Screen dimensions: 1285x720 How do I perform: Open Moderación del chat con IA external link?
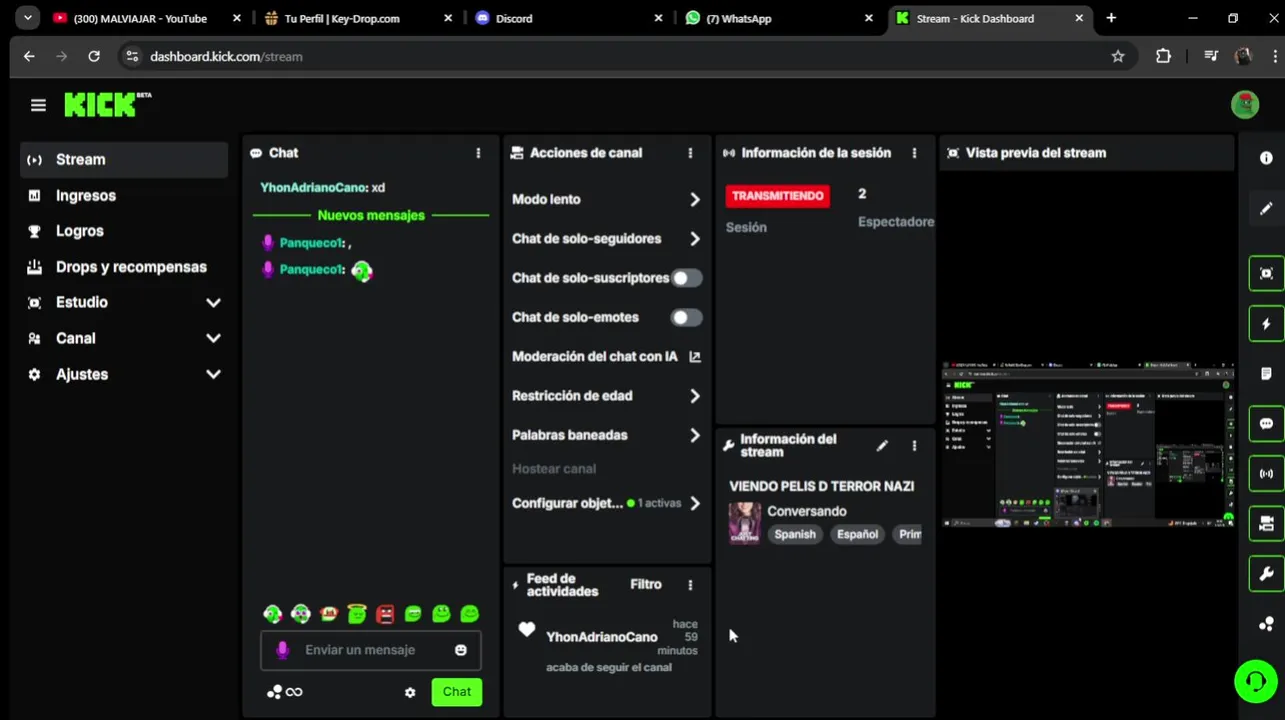tap(695, 357)
